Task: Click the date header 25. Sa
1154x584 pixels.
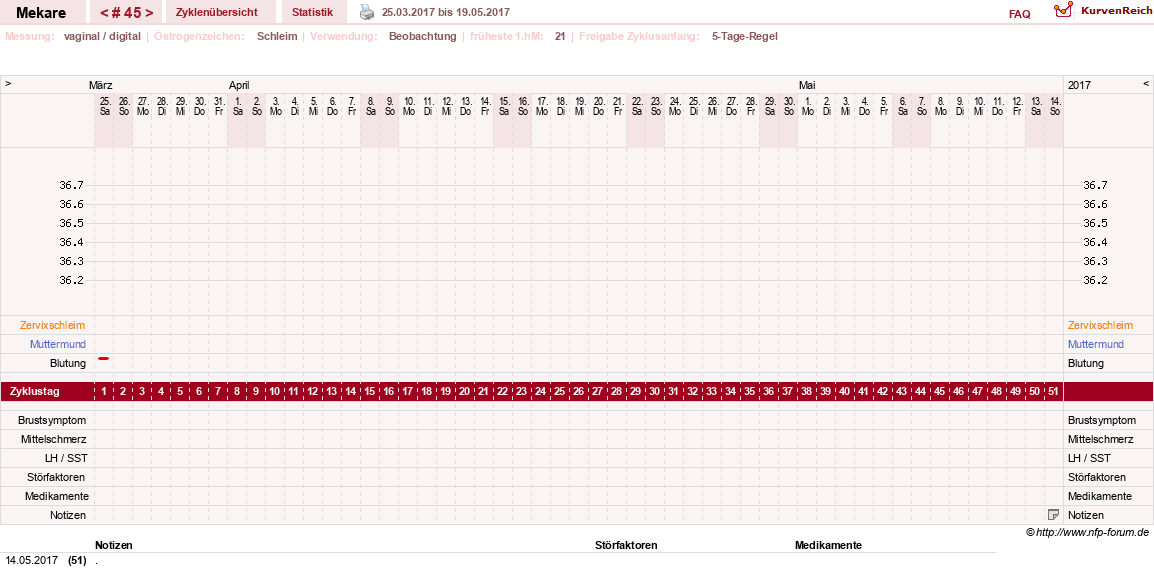Action: pos(104,105)
